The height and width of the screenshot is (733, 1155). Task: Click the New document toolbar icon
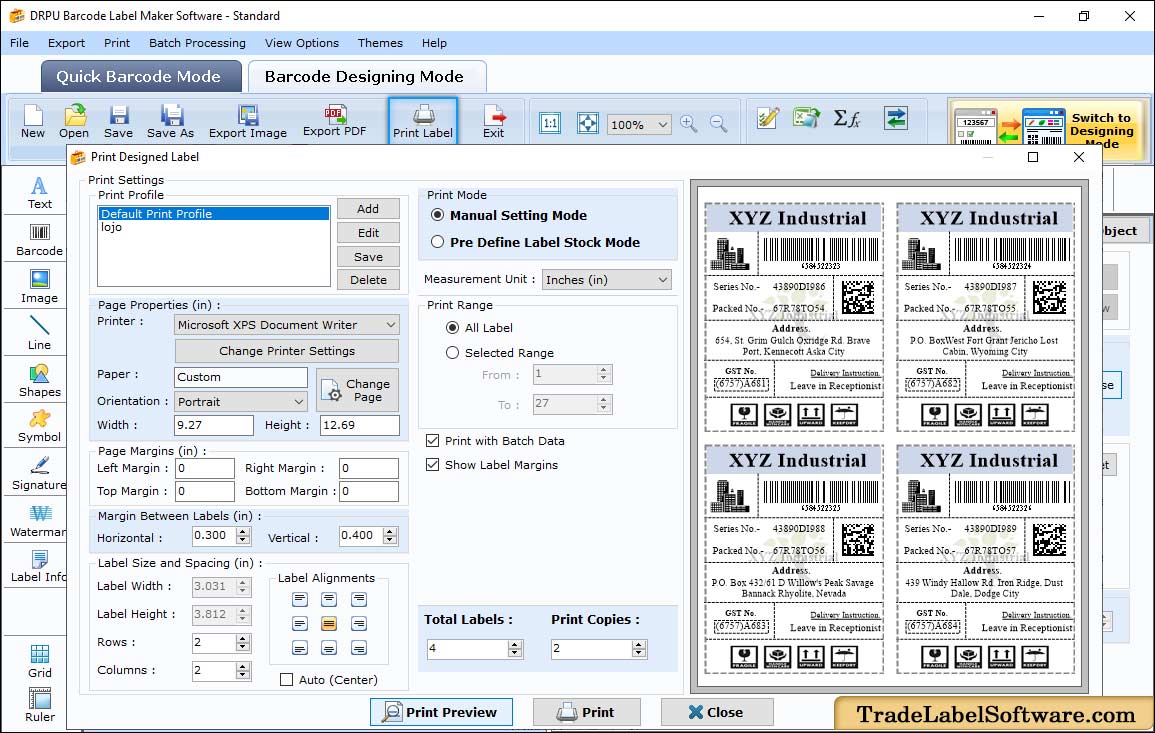(32, 122)
